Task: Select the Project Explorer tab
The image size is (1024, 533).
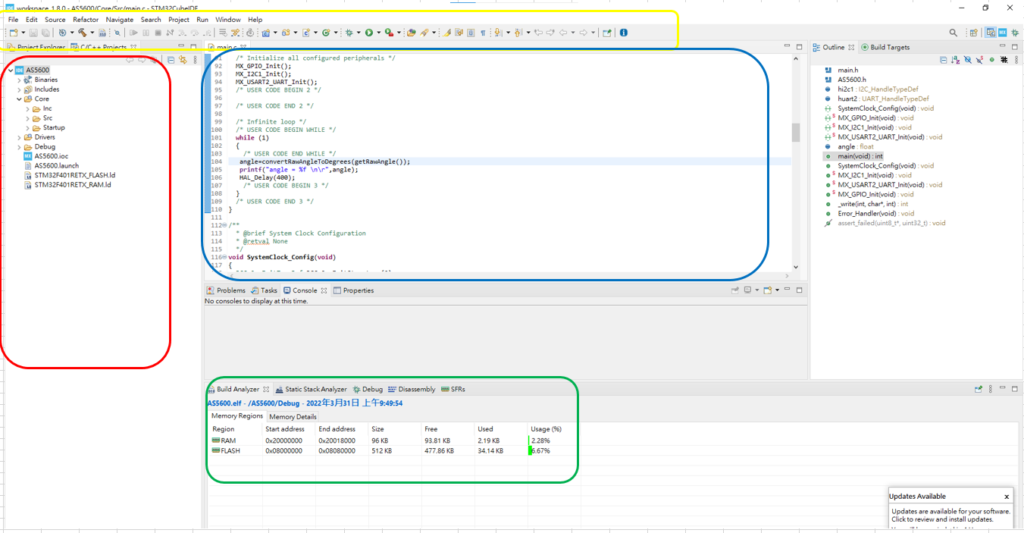Action: (36, 47)
